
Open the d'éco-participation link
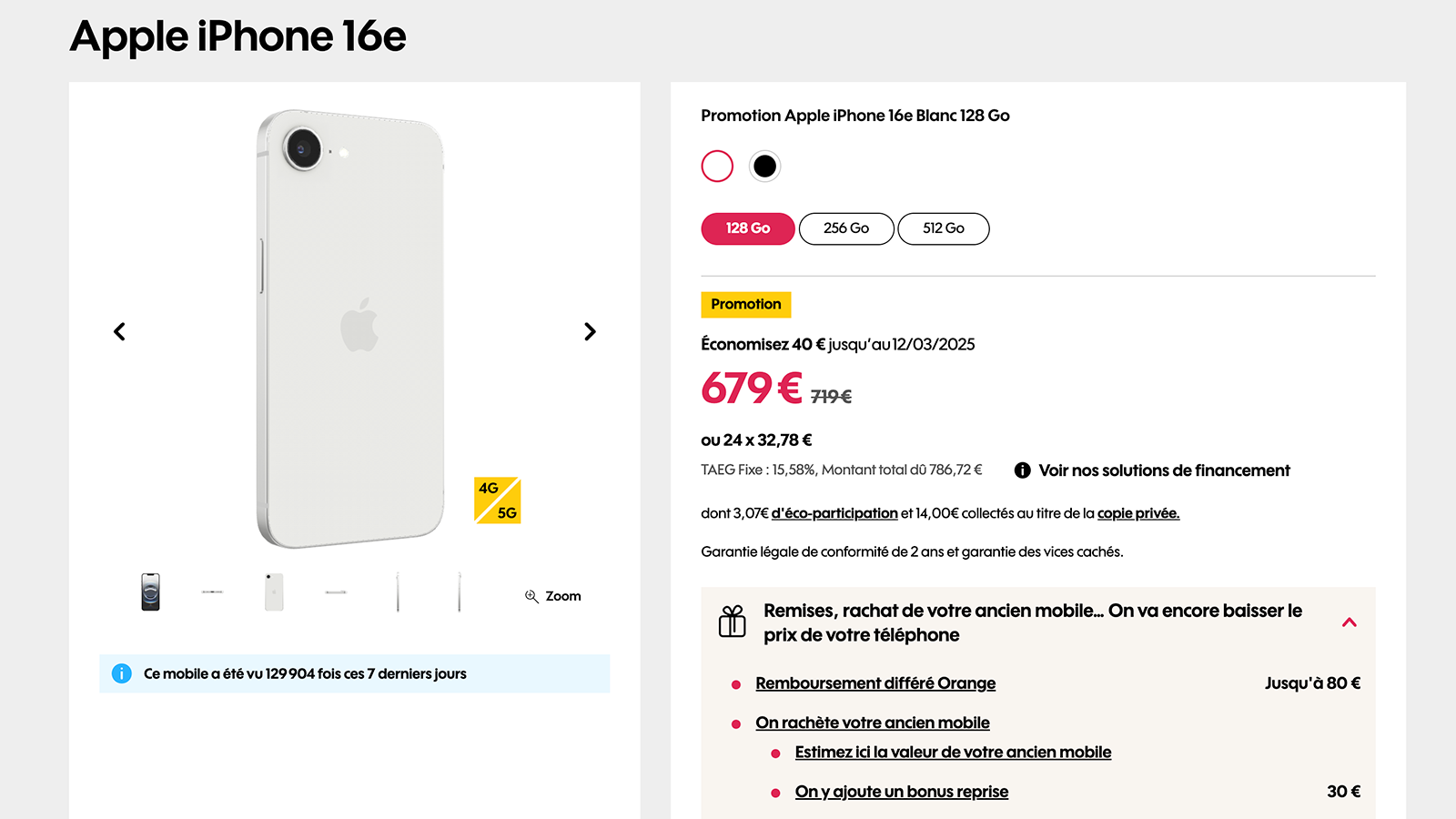833,513
